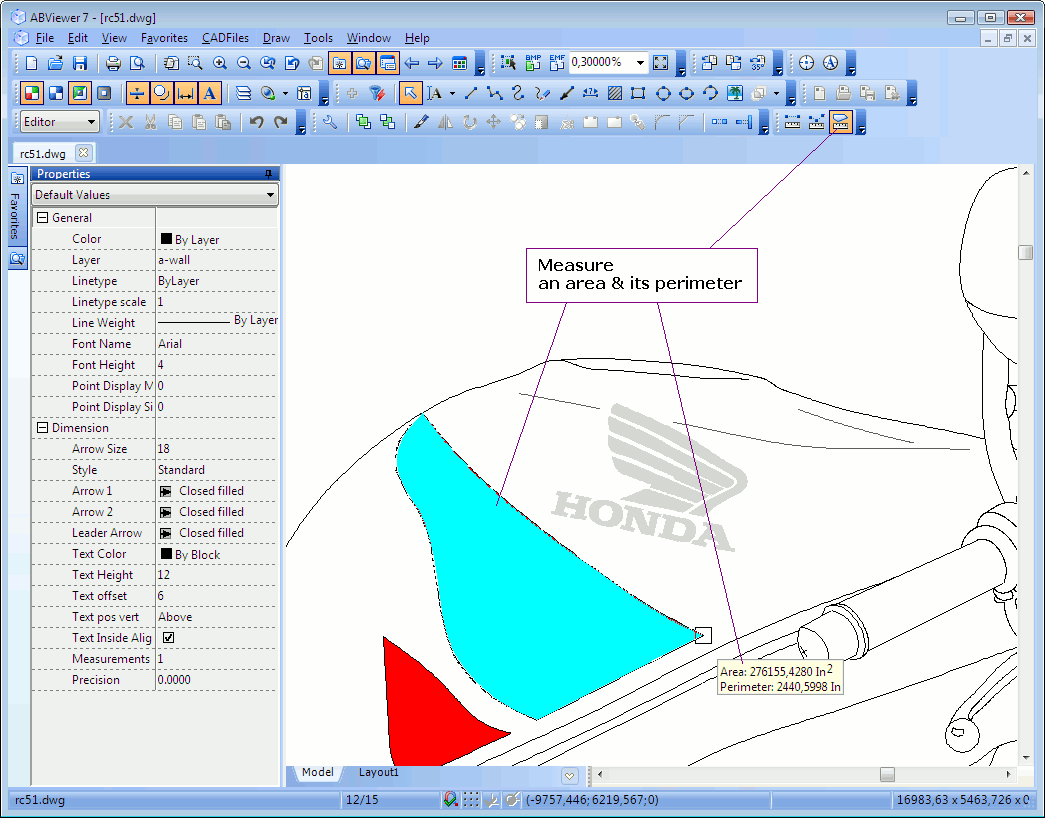Select the Zoom window magnifier tool
1045x818 pixels.
[x=195, y=63]
